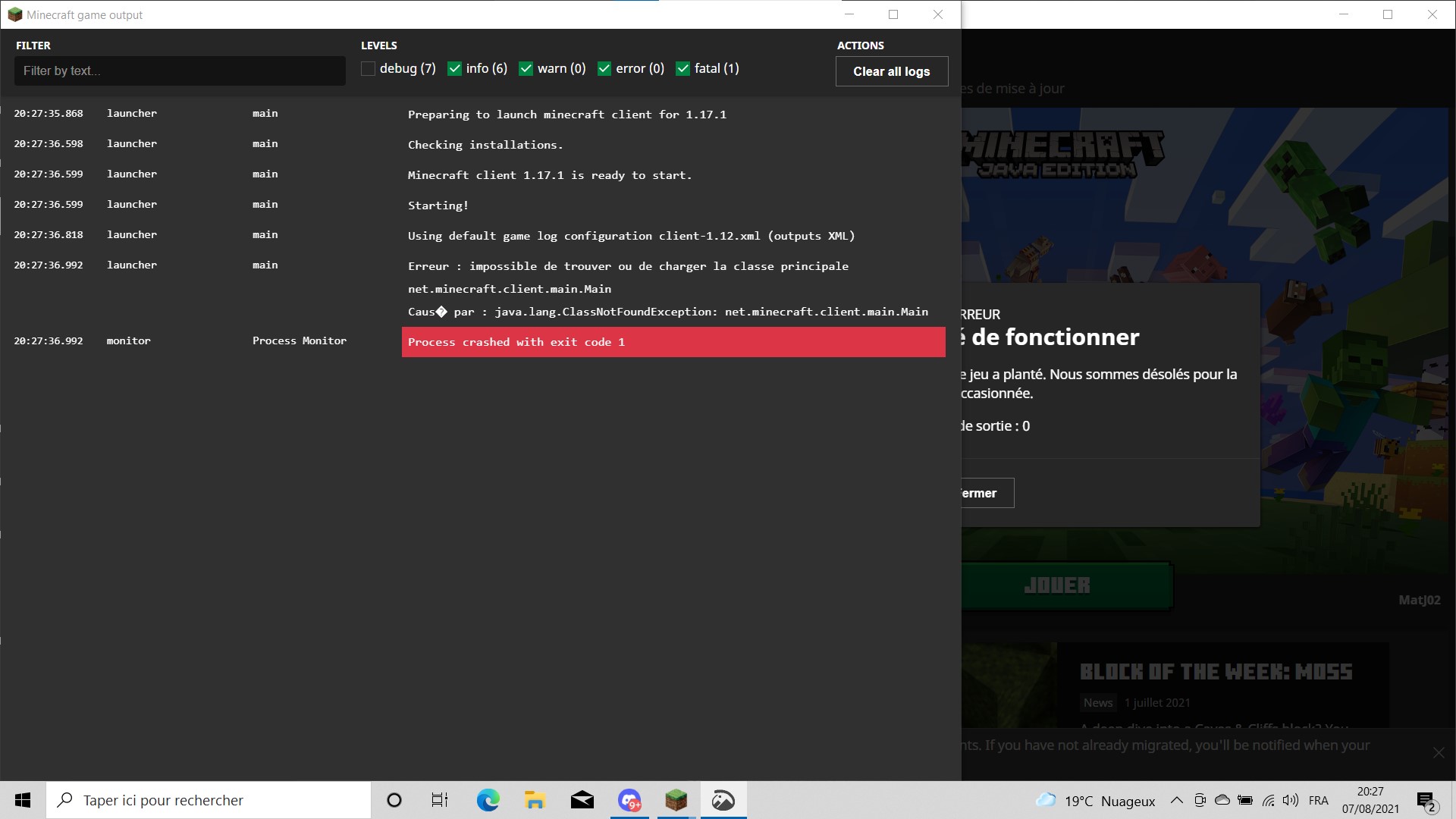
Task: Enable the debug log level checkbox
Action: (369, 69)
